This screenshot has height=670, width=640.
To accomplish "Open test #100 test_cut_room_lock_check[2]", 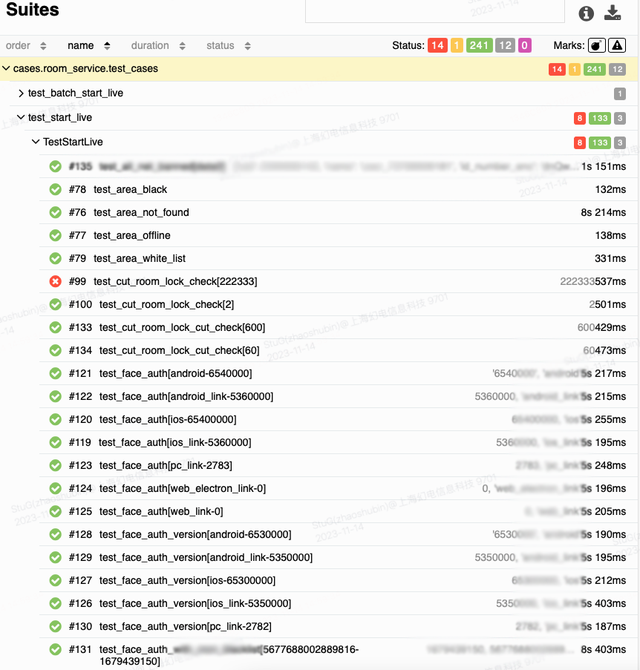I will [338, 305].
